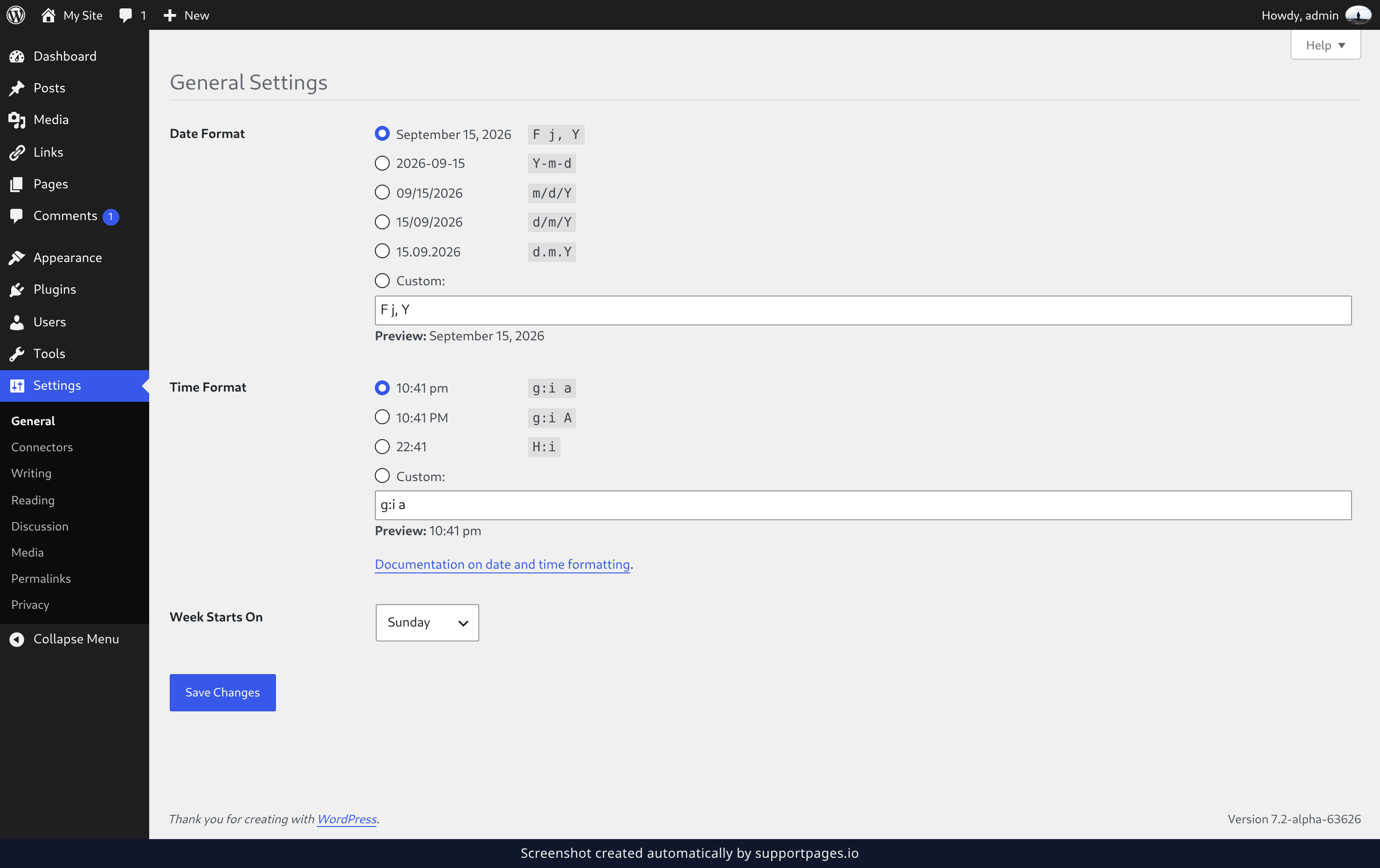Click the Appearance paintbrush icon

(17, 258)
